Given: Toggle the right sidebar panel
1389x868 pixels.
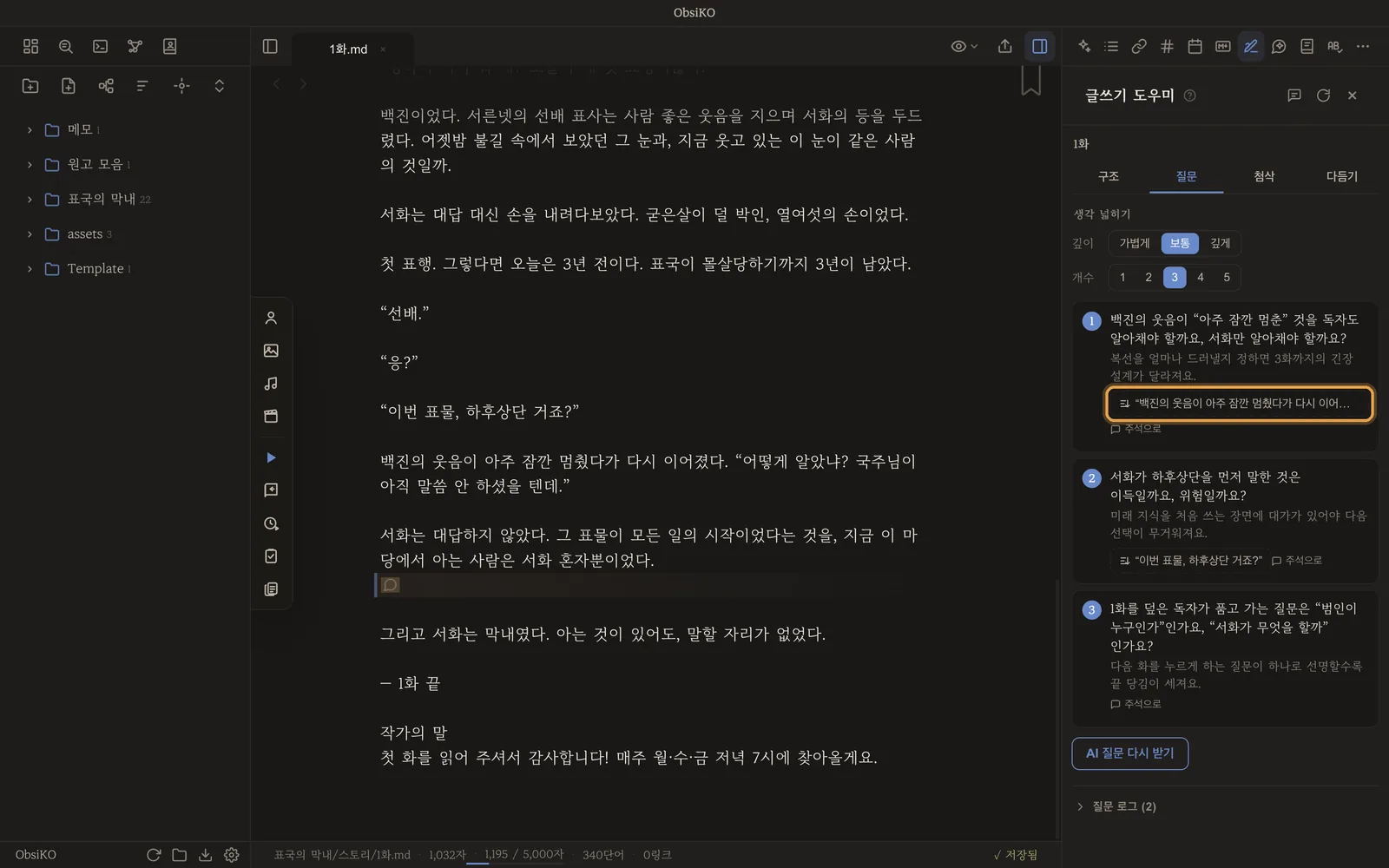Looking at the screenshot, I should coord(1039,47).
